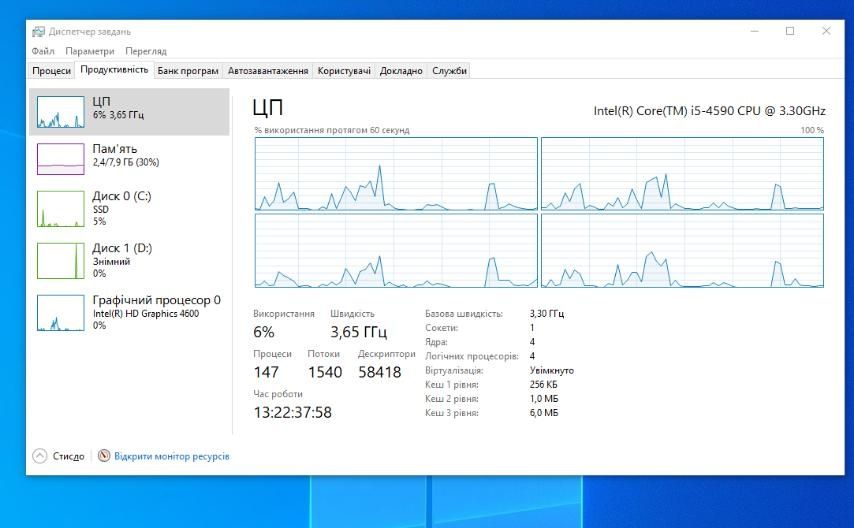Switch to the Процеси tab

[x=51, y=71]
